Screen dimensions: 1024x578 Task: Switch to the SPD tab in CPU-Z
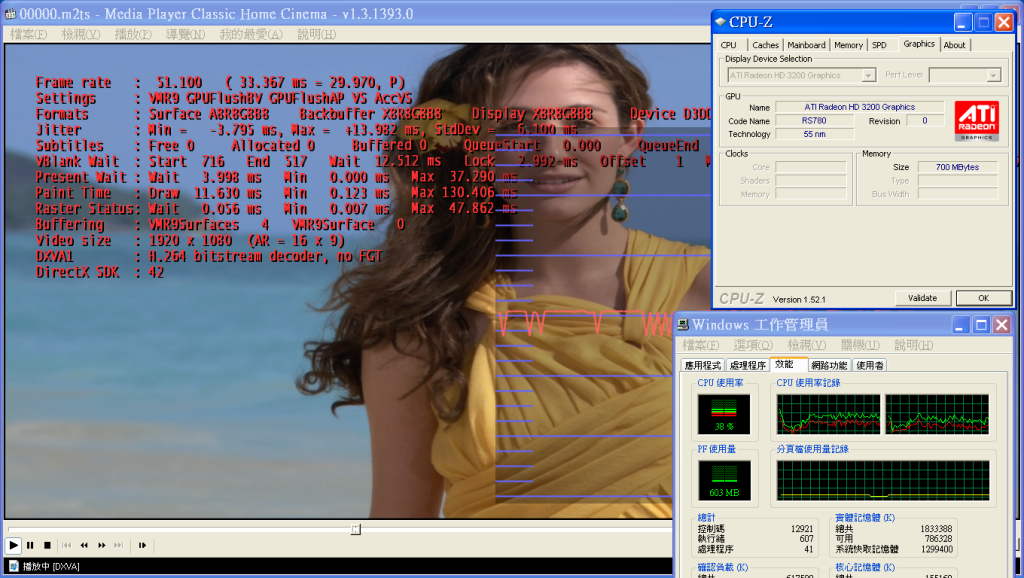click(x=880, y=45)
